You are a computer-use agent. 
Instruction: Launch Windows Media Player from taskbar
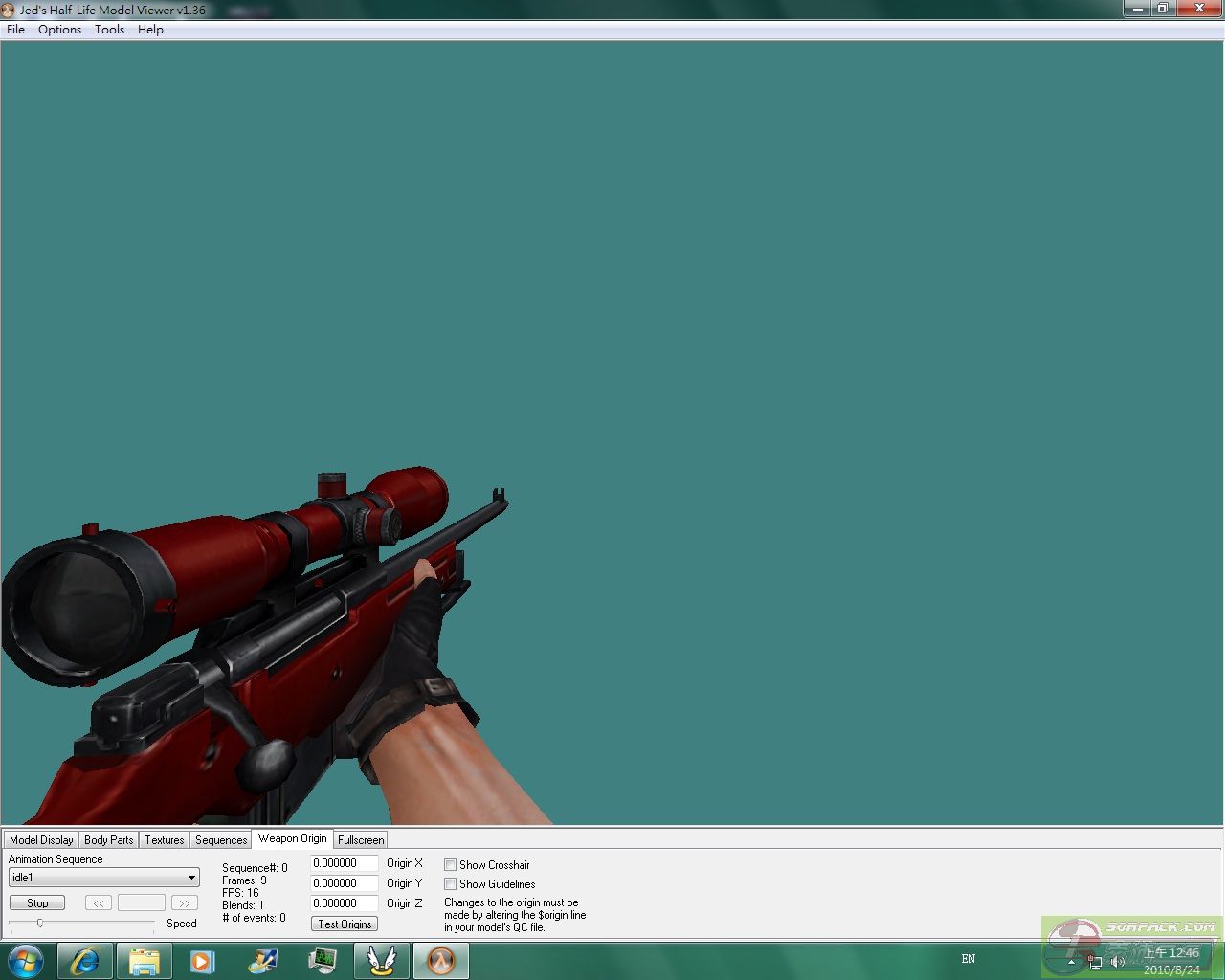coord(202,961)
